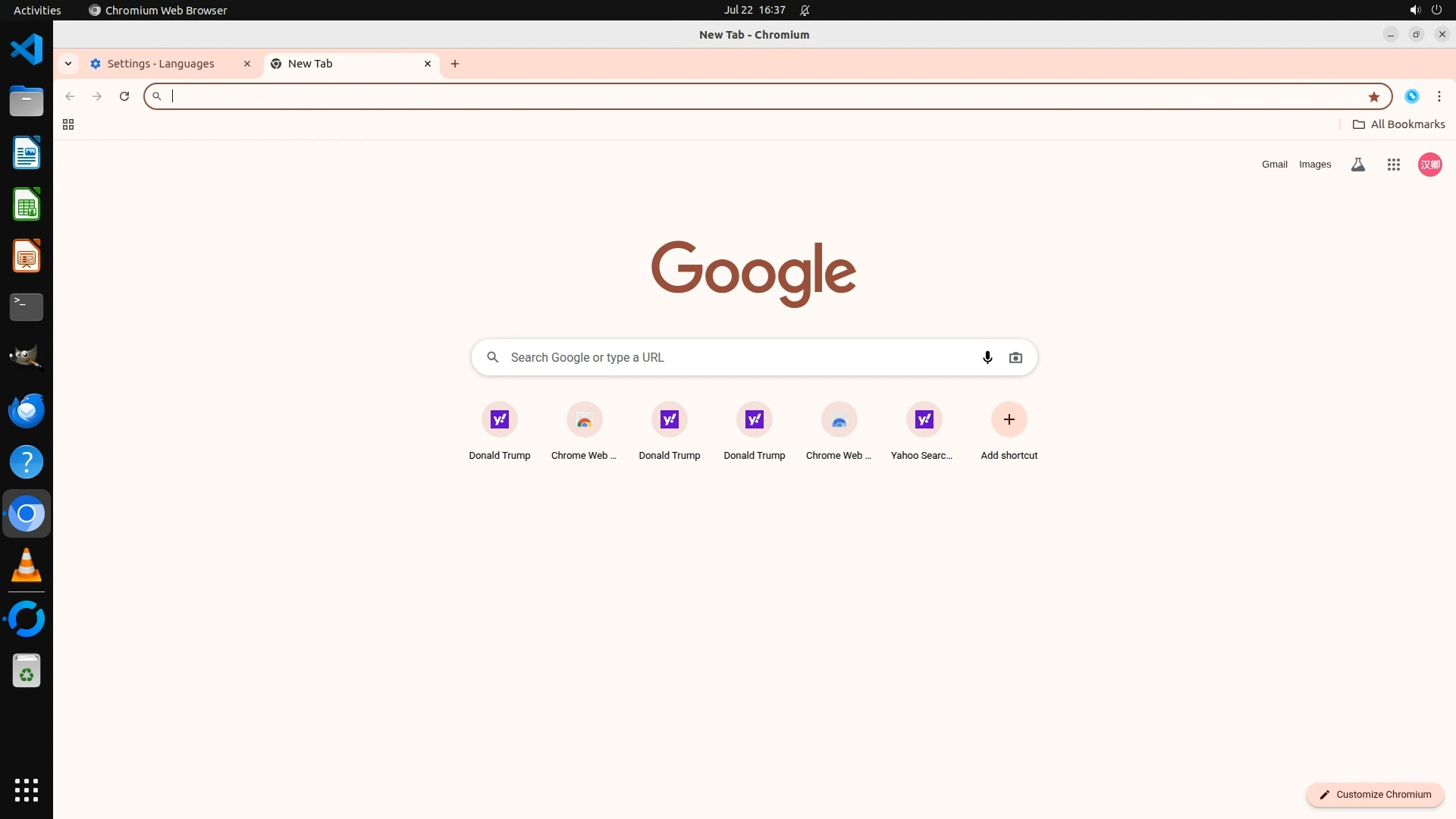Open a new tab with plus button

point(455,64)
